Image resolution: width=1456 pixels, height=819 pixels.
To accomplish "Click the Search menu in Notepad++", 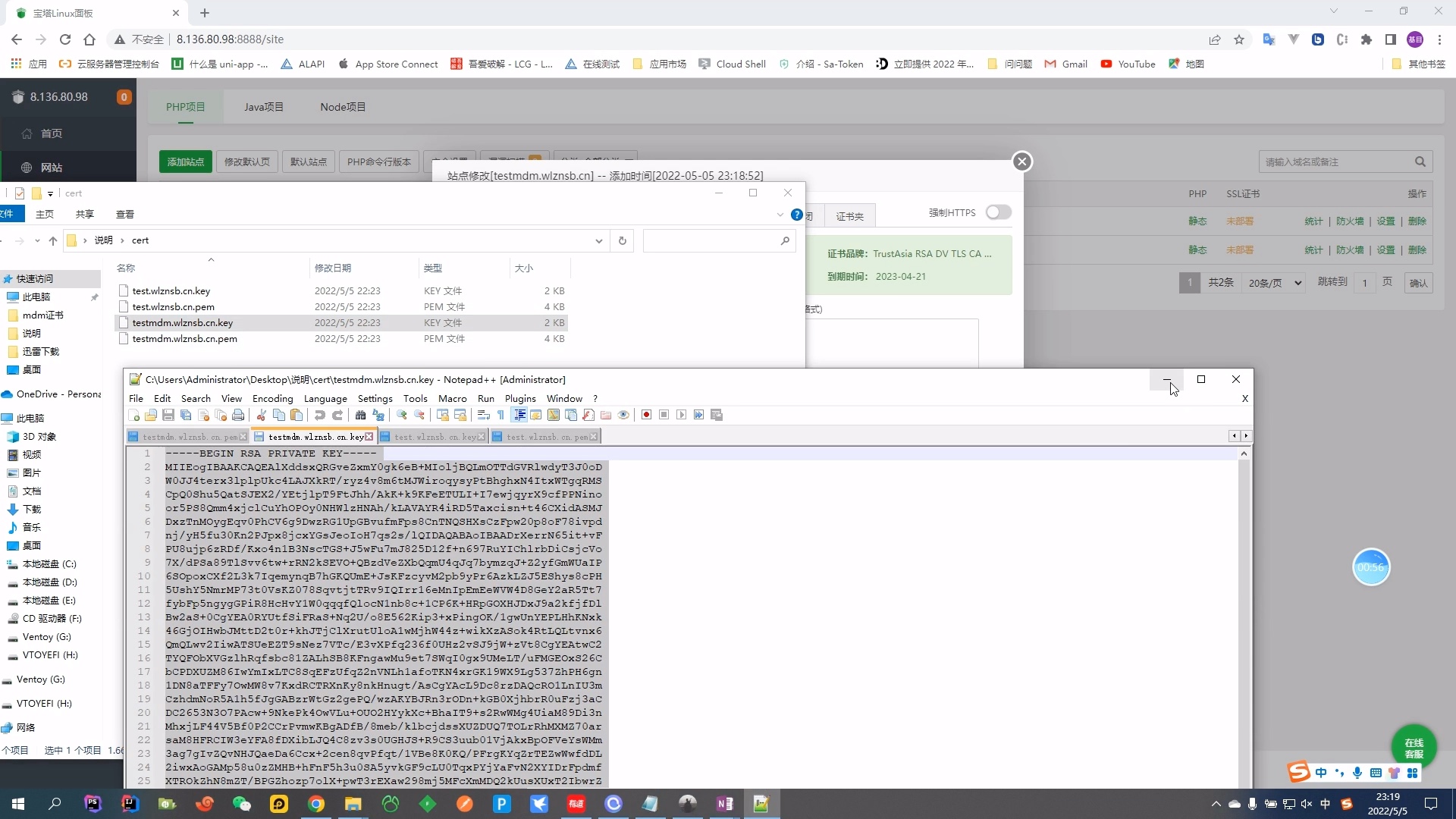I will [196, 398].
